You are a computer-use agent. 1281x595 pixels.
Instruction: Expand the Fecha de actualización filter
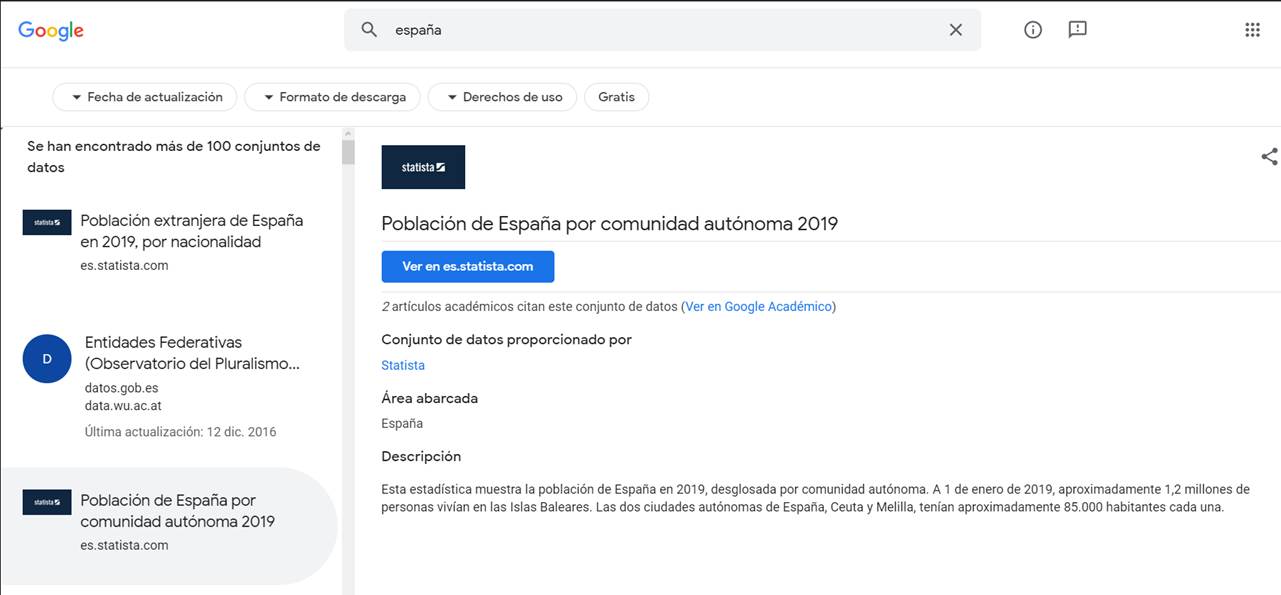[145, 97]
